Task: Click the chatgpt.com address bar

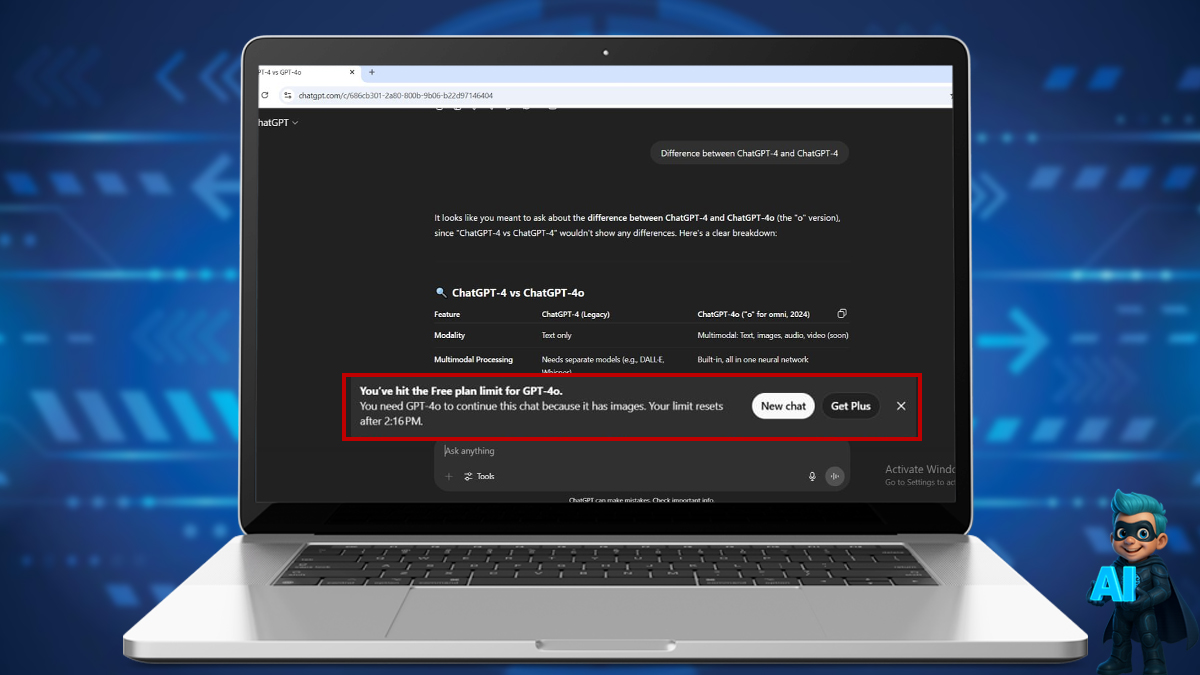Action: 614,95
